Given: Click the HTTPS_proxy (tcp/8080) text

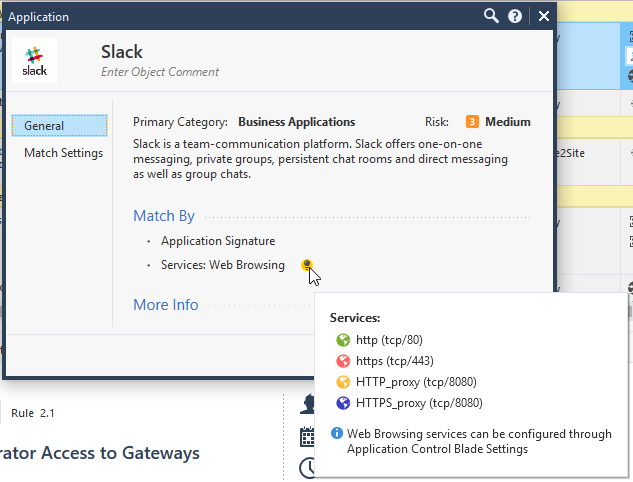Looking at the screenshot, I should [419, 403].
